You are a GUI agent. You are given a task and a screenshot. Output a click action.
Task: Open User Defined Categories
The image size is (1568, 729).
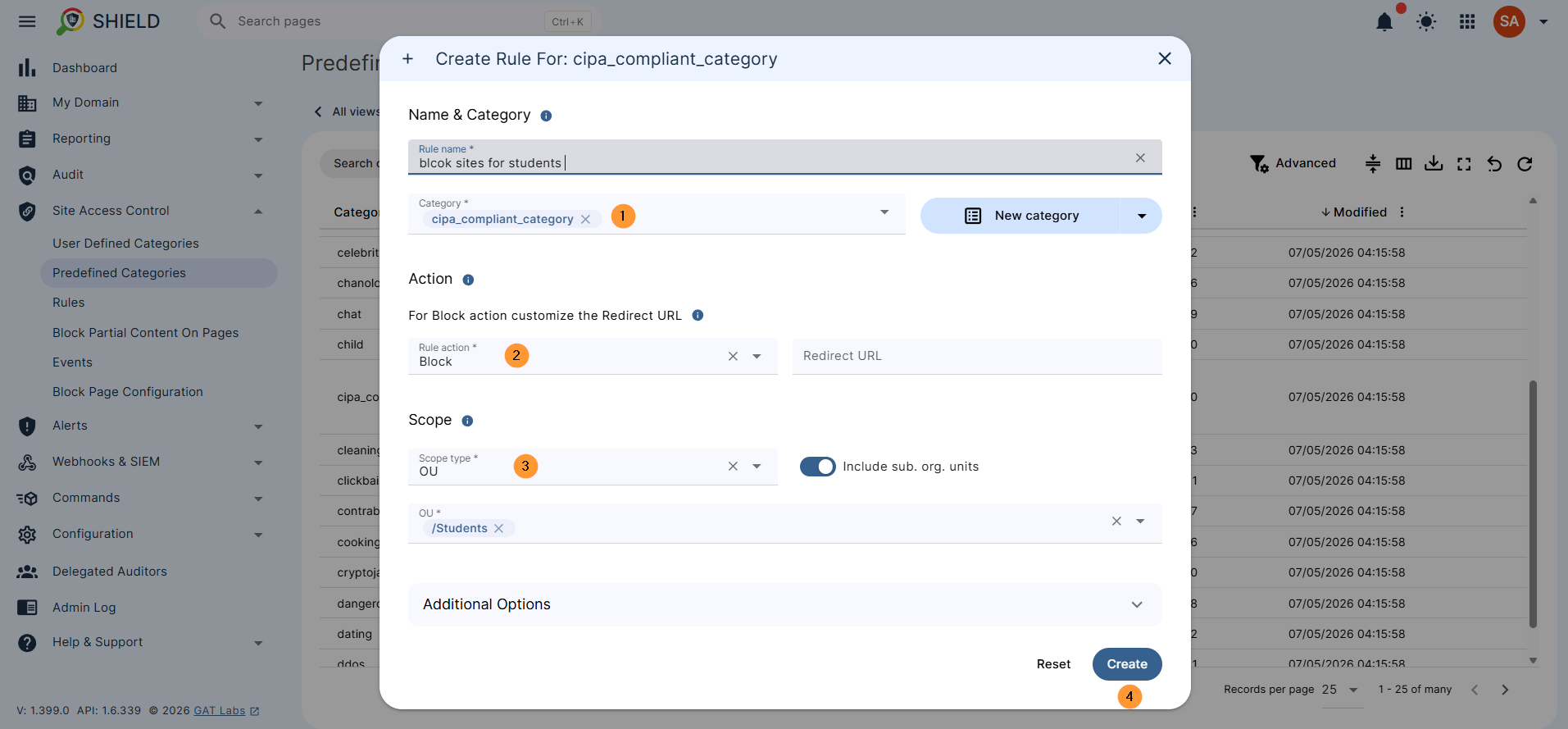pos(125,244)
